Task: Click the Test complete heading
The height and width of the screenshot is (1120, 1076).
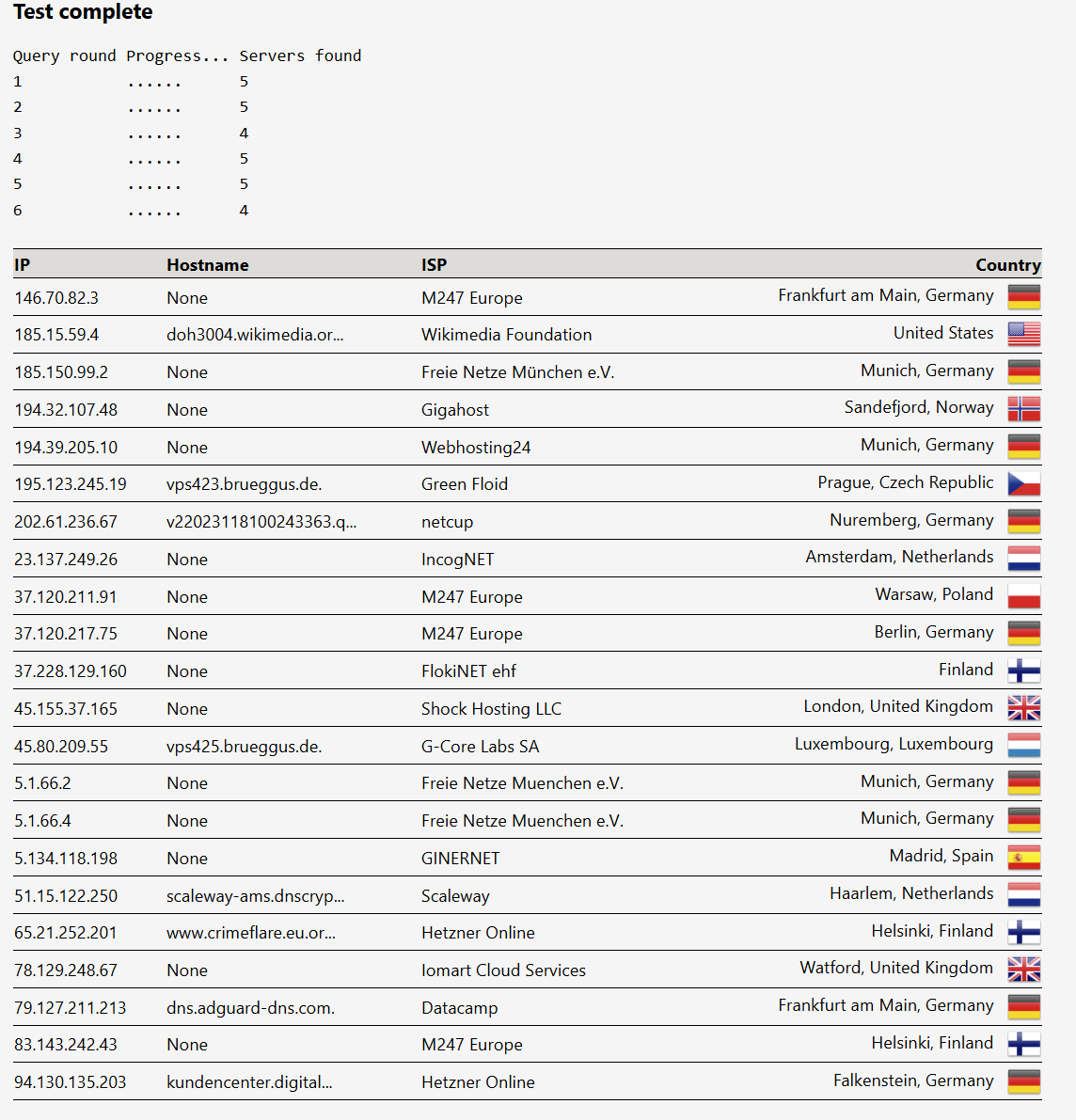Action: coord(83,12)
